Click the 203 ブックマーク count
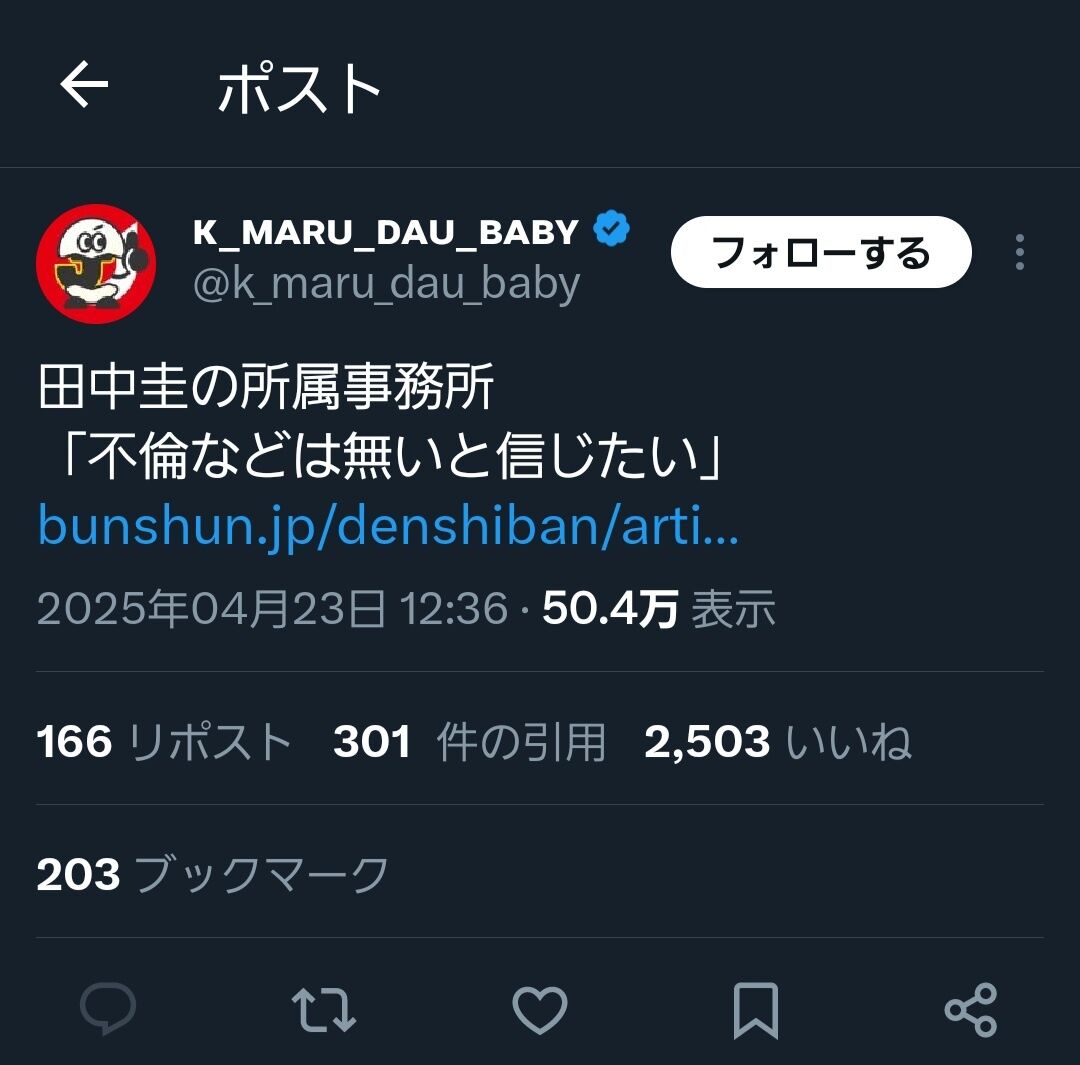The height and width of the screenshot is (1065, 1080). (x=213, y=875)
